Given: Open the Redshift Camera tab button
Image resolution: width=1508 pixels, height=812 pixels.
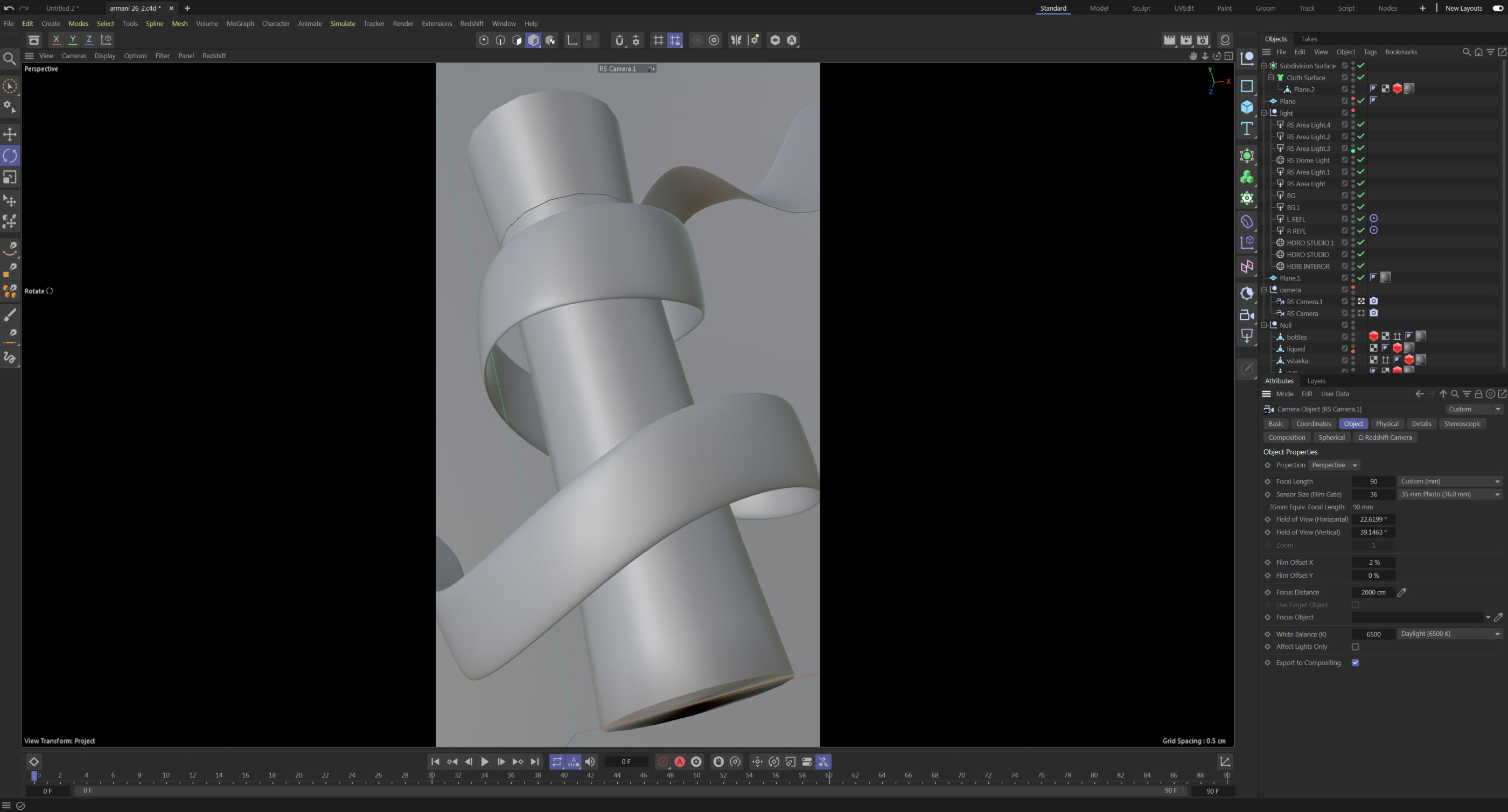Looking at the screenshot, I should (1385, 437).
